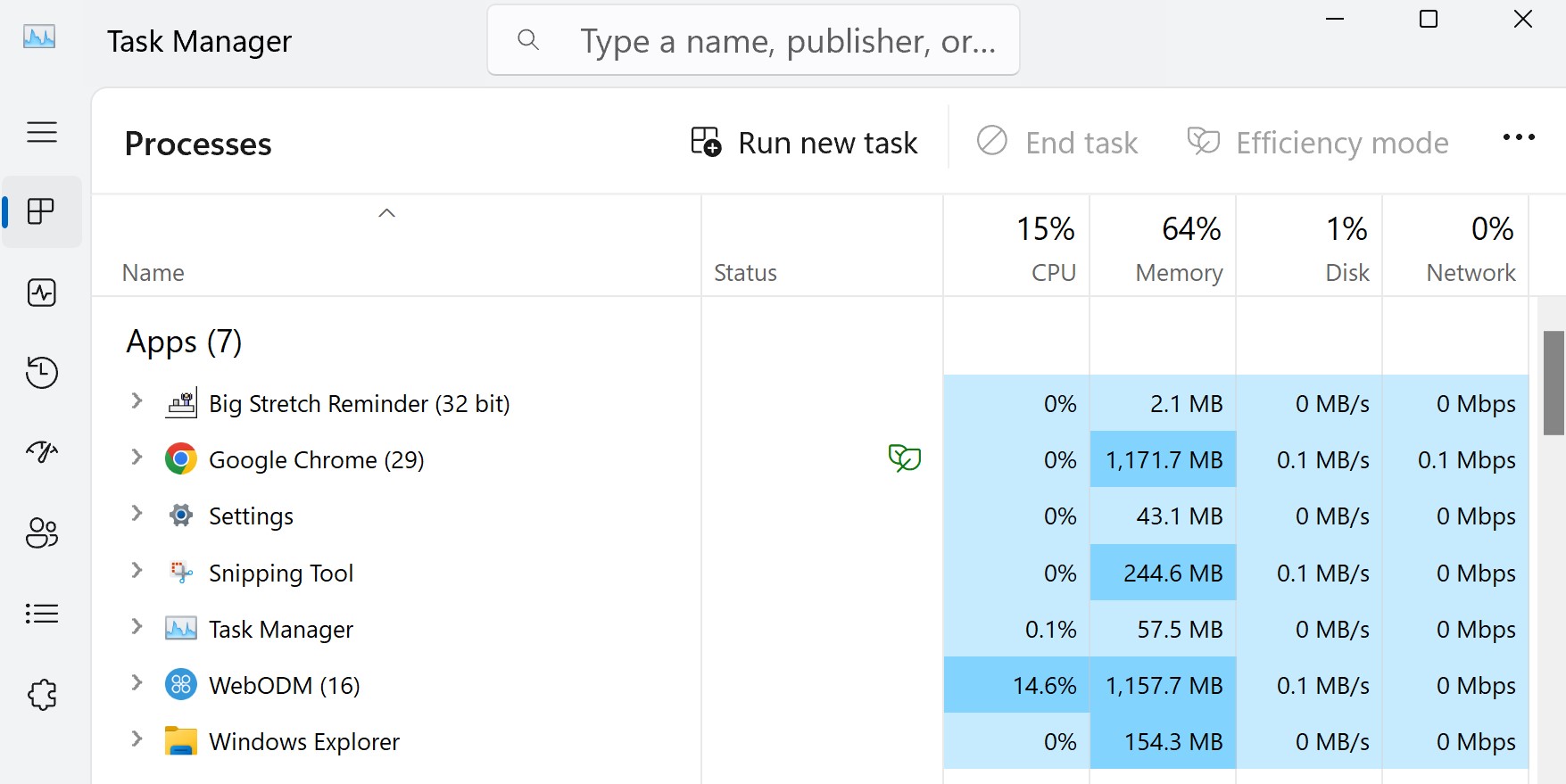Click Run new task button
1566x784 pixels.
click(805, 143)
